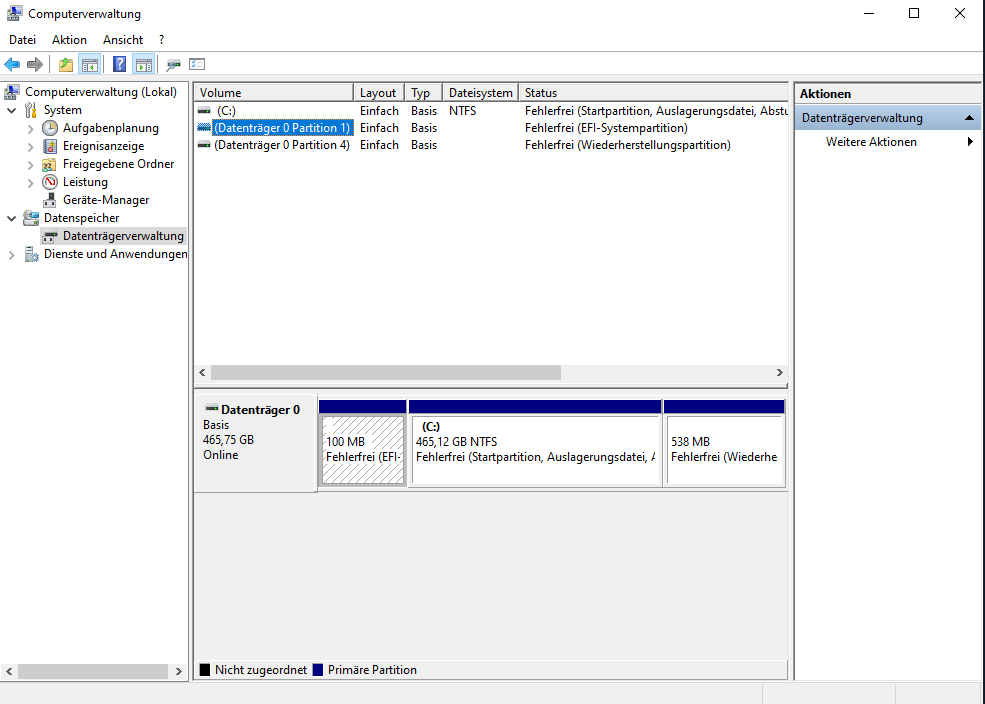Expand the Freigegebene Ordner node
Viewport: 985px width, 704px height.
pos(30,165)
